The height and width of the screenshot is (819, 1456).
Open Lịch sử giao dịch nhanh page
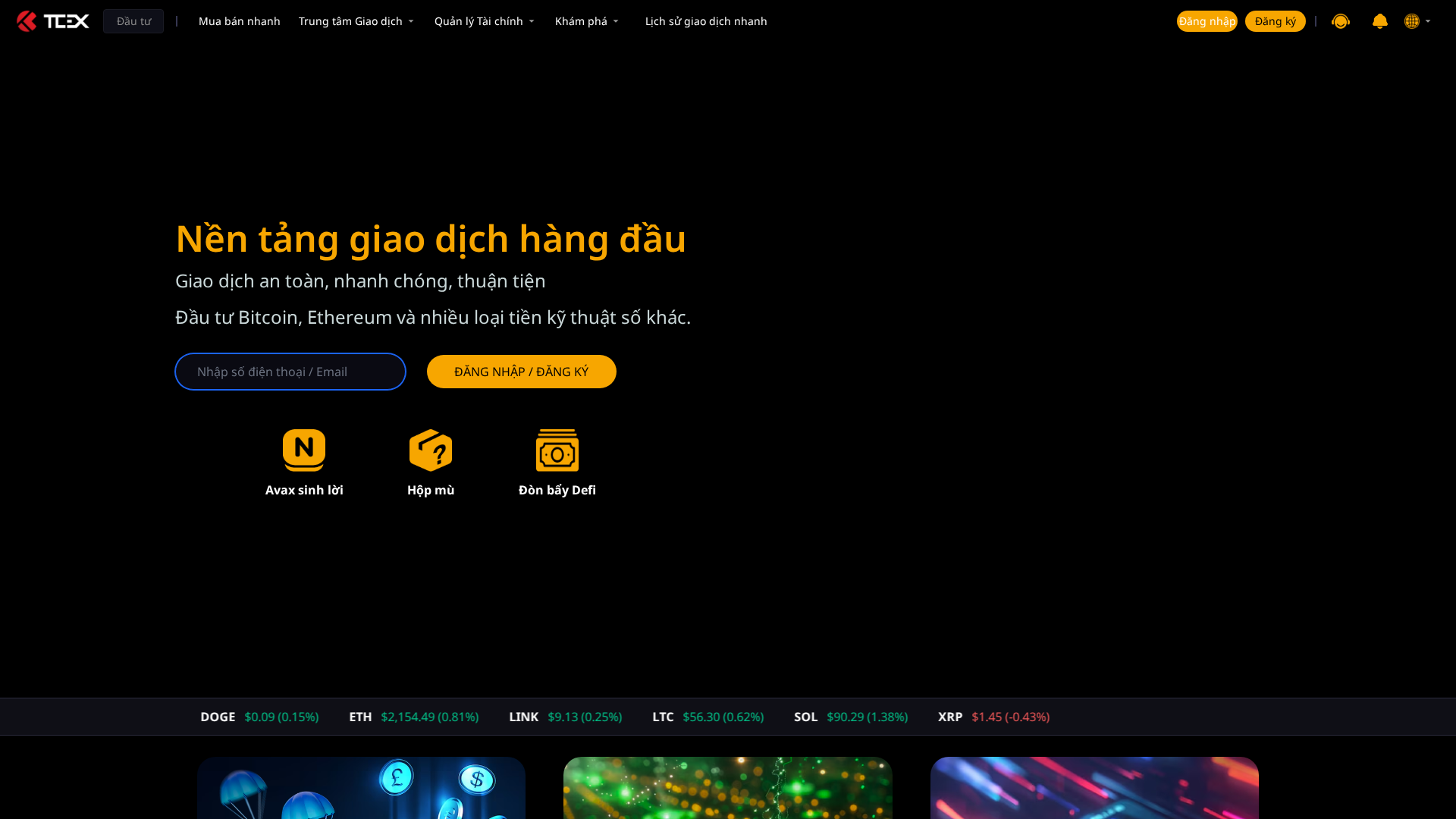[705, 20]
